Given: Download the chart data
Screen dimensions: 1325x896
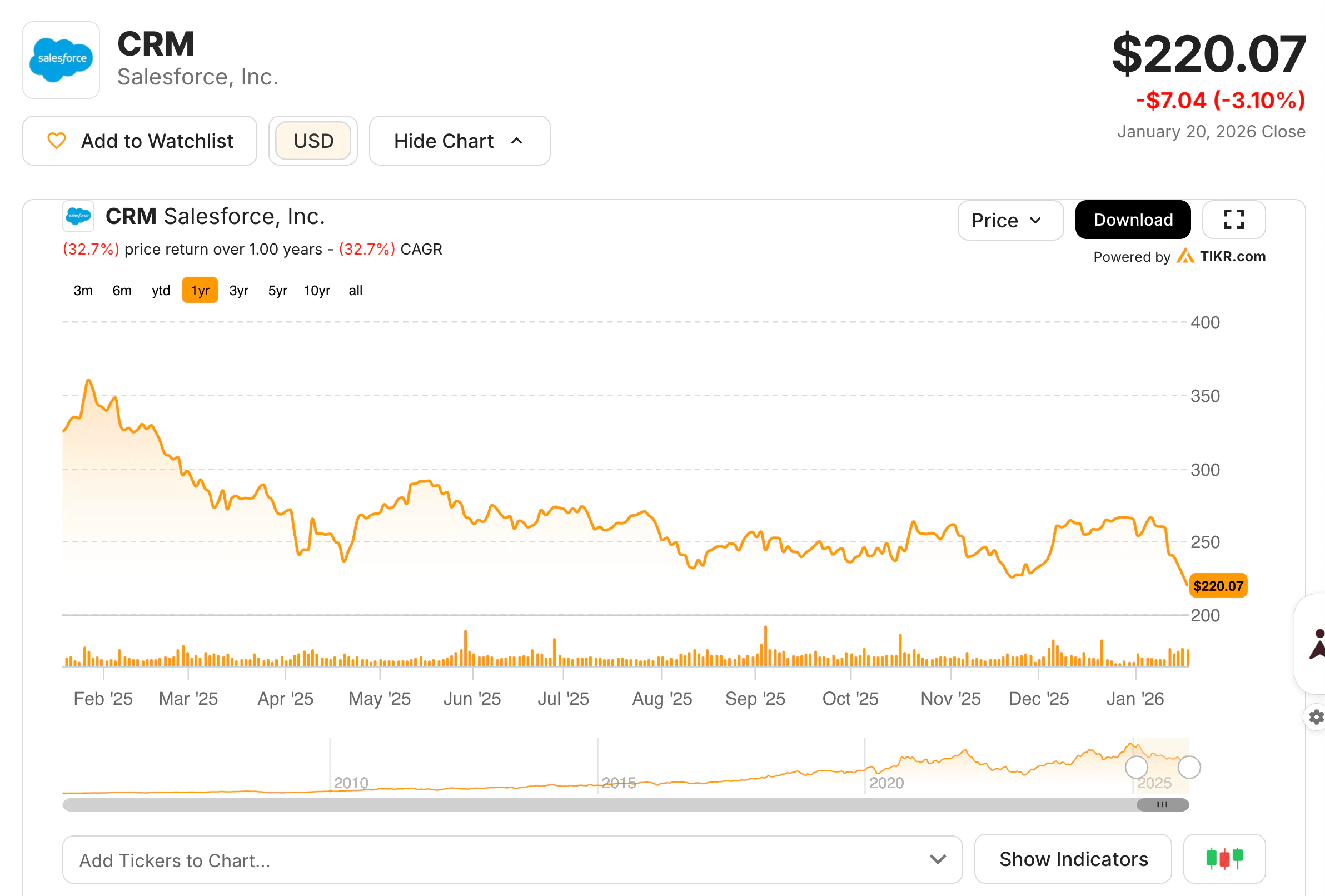Looking at the screenshot, I should pos(1132,219).
